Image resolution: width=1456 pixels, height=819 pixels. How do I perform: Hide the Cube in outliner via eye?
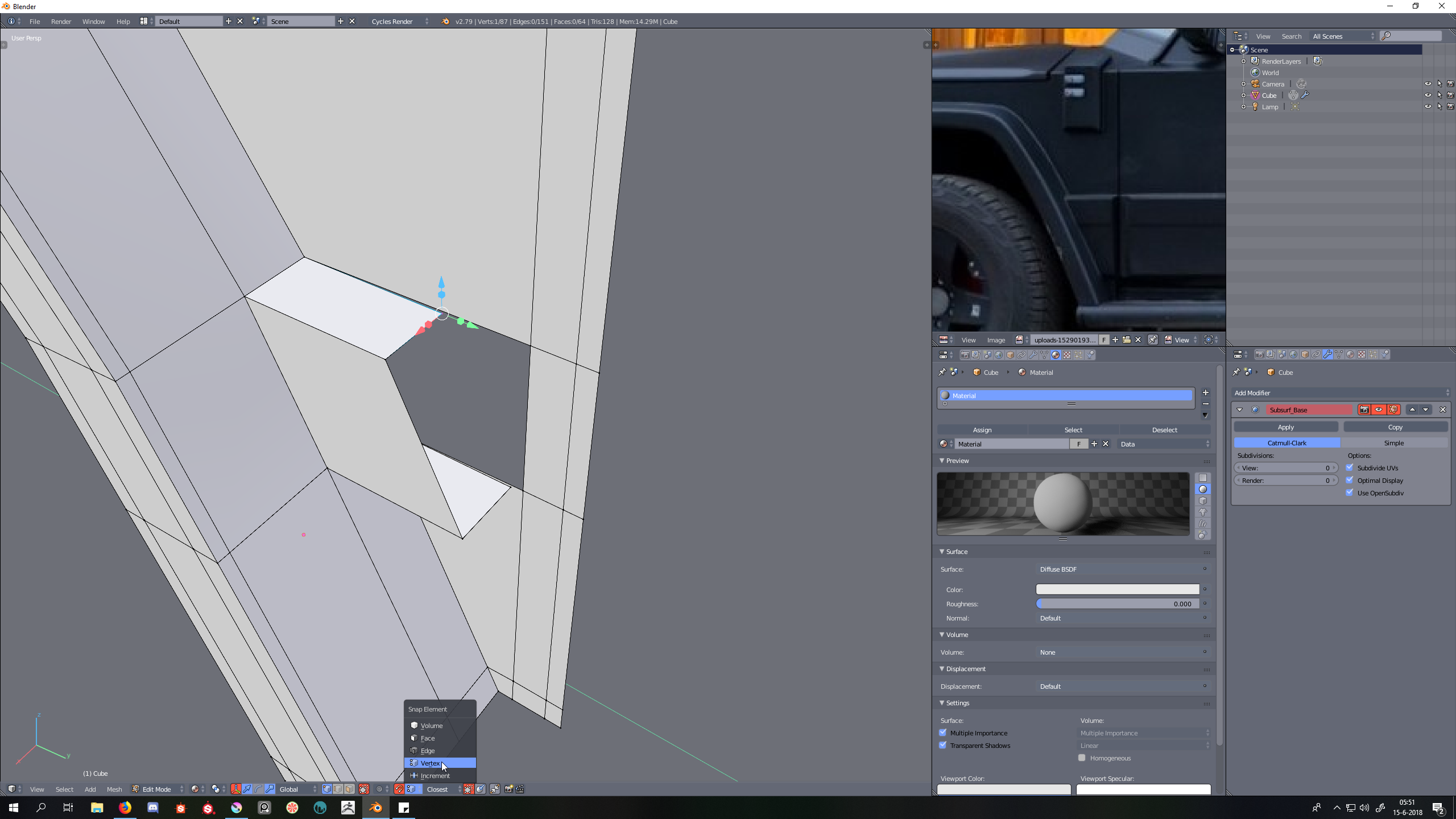coord(1428,95)
